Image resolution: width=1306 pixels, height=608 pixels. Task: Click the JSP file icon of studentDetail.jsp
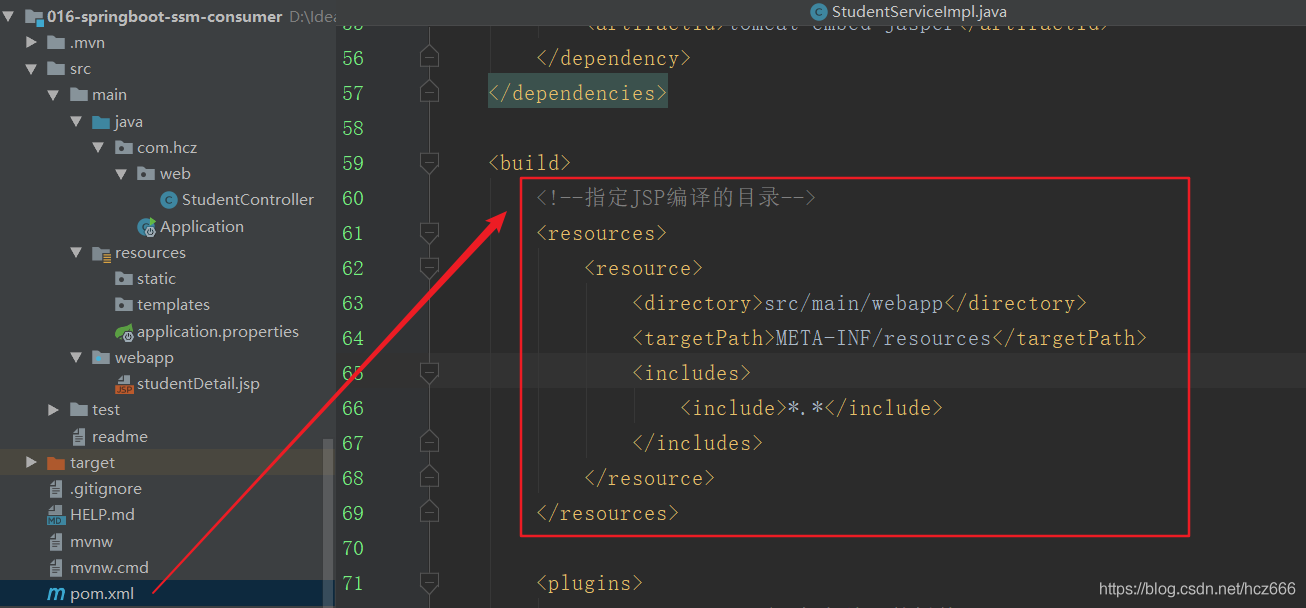[124, 385]
